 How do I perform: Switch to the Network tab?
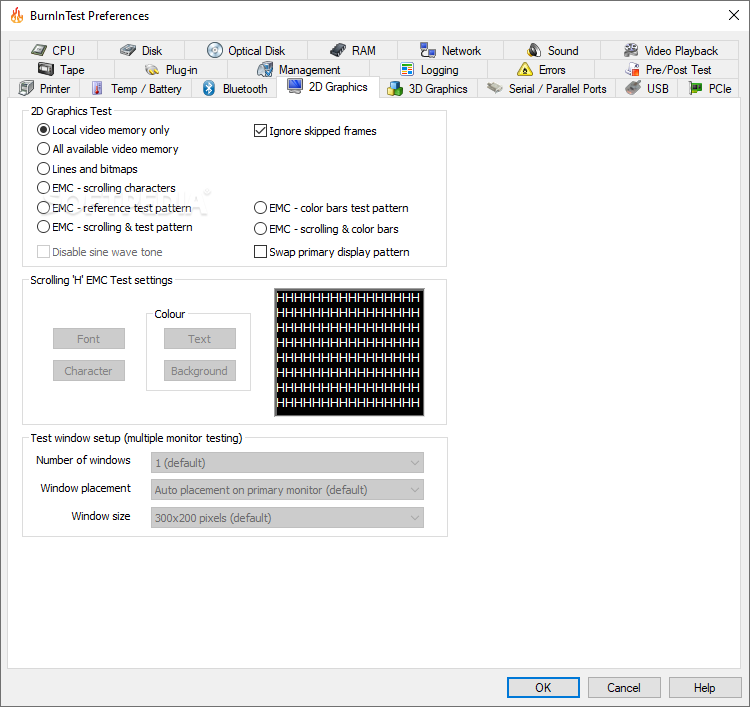450,50
